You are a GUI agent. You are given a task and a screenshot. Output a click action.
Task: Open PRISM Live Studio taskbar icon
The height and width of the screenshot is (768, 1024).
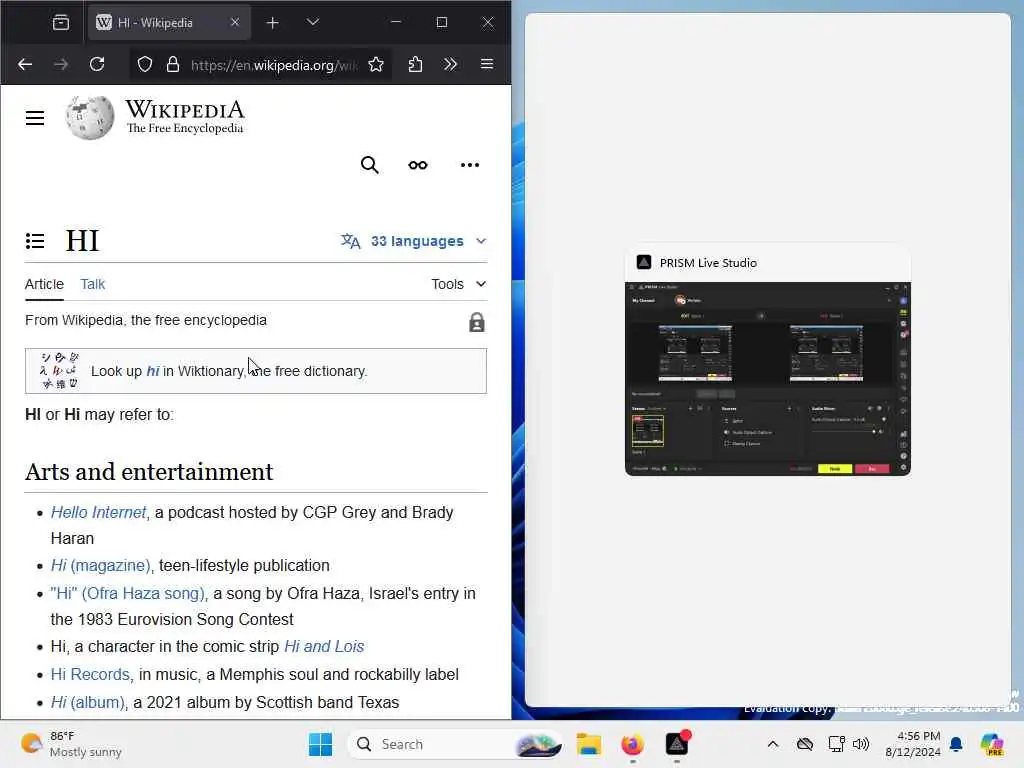[x=677, y=744]
